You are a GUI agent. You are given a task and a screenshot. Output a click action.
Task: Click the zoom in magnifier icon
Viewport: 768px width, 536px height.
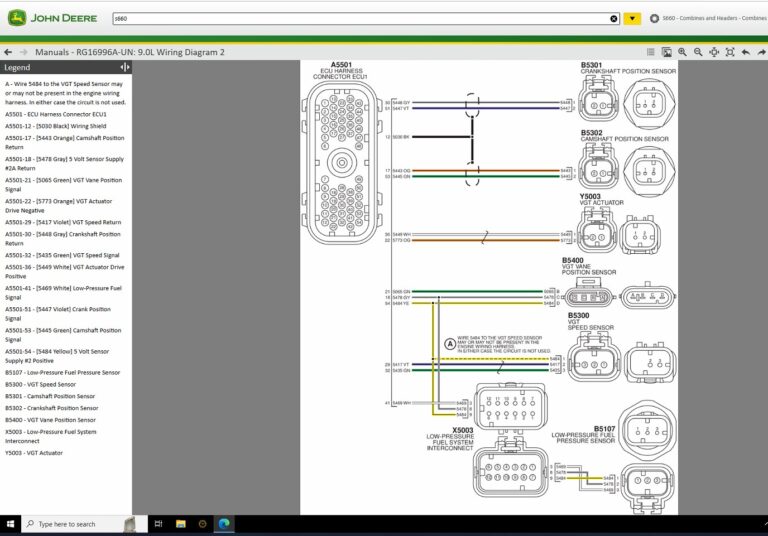click(682, 52)
